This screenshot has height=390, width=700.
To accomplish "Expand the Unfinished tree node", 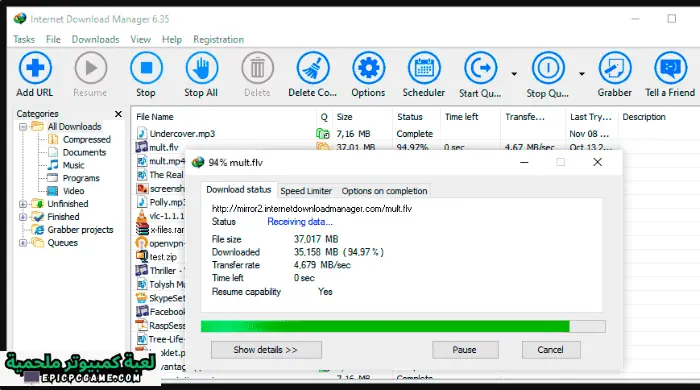I will tap(23, 204).
